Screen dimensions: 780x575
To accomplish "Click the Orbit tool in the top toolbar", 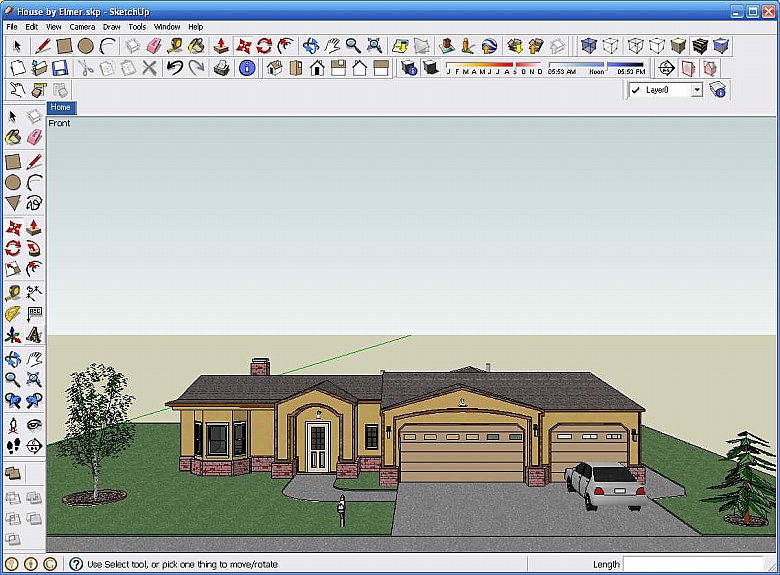I will click(311, 46).
